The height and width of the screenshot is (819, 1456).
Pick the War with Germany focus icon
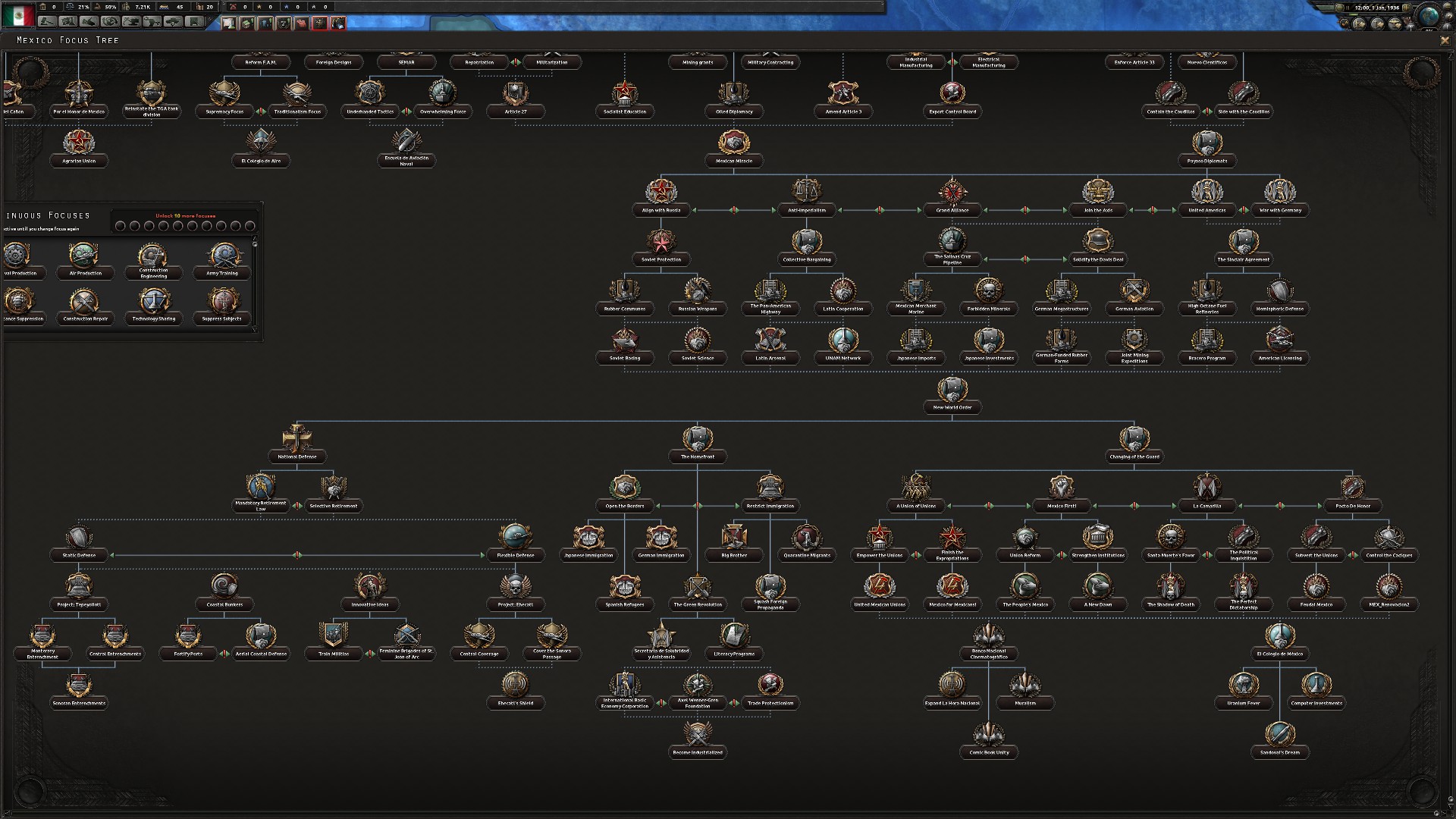tap(1280, 191)
